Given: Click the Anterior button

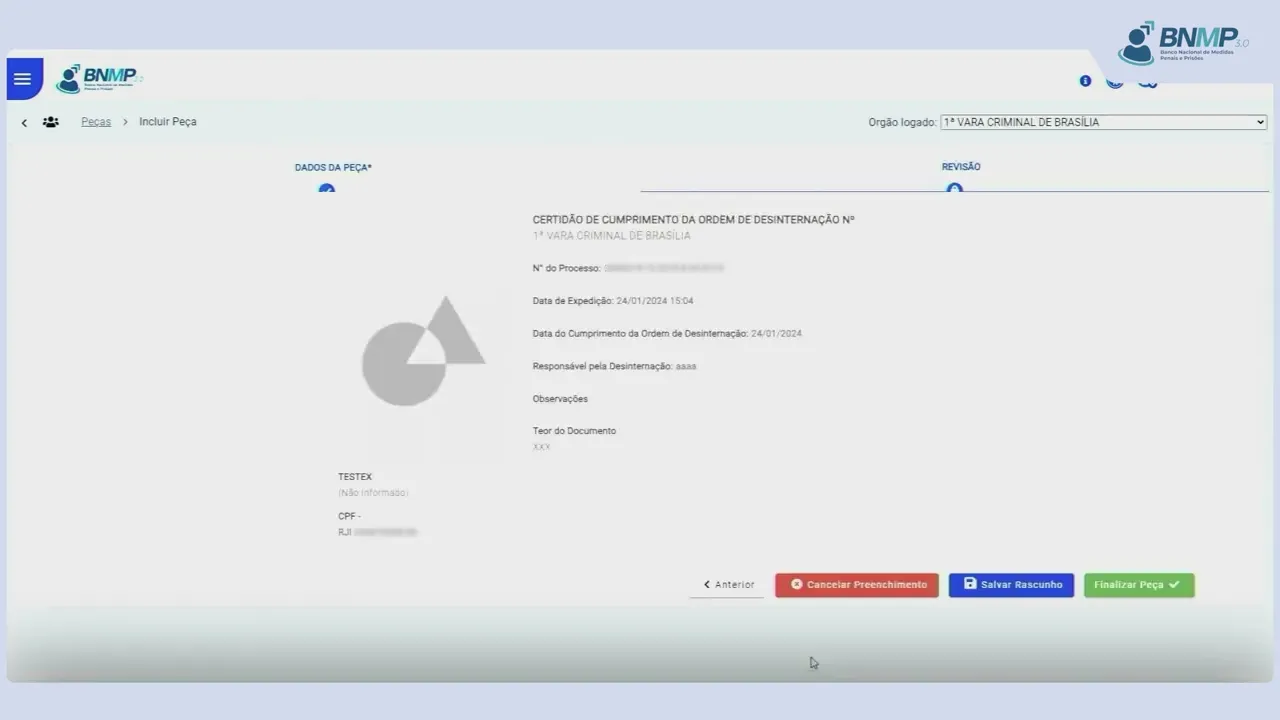Looking at the screenshot, I should (727, 585).
